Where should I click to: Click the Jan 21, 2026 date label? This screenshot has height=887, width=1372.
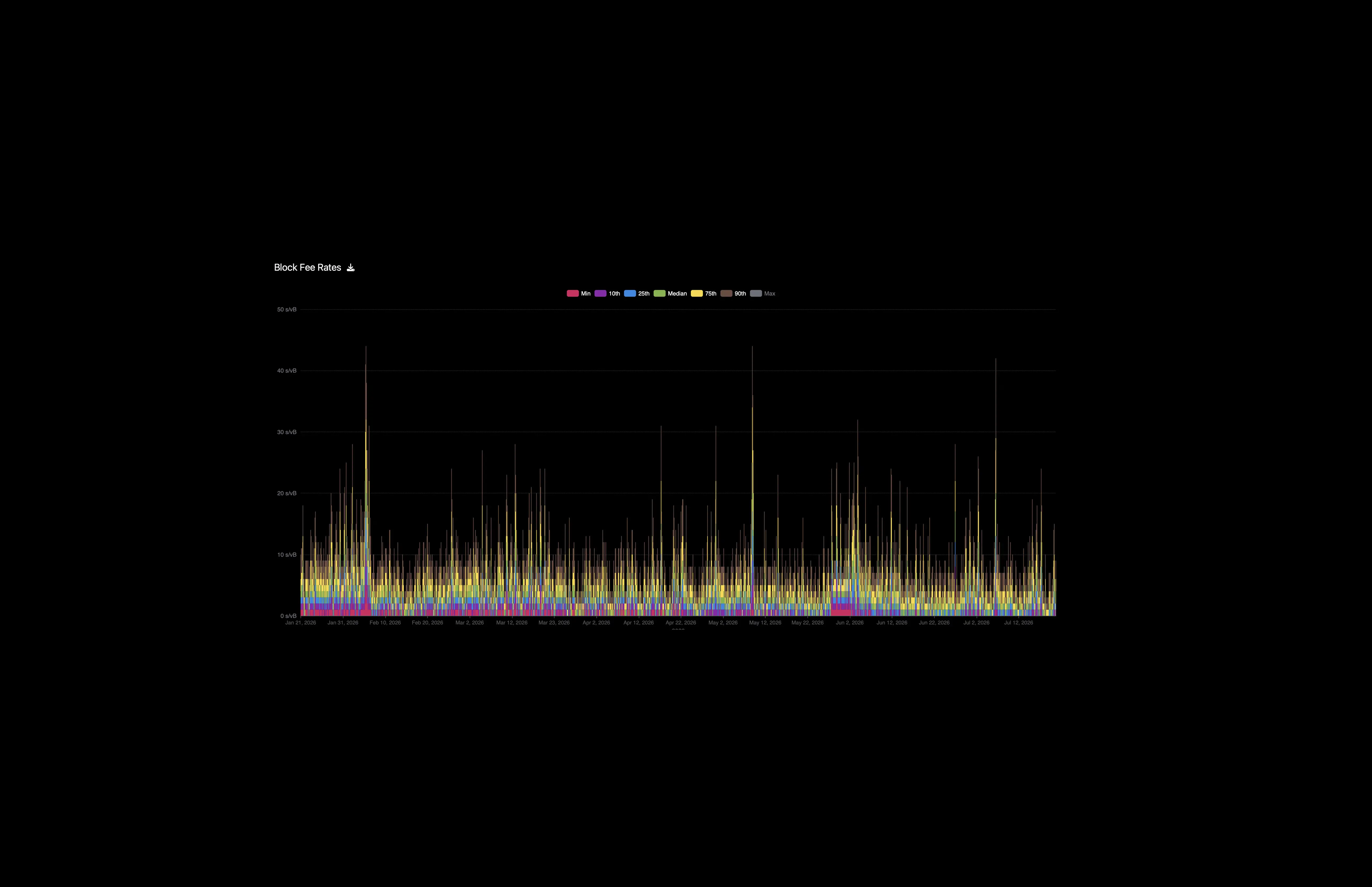(x=301, y=623)
